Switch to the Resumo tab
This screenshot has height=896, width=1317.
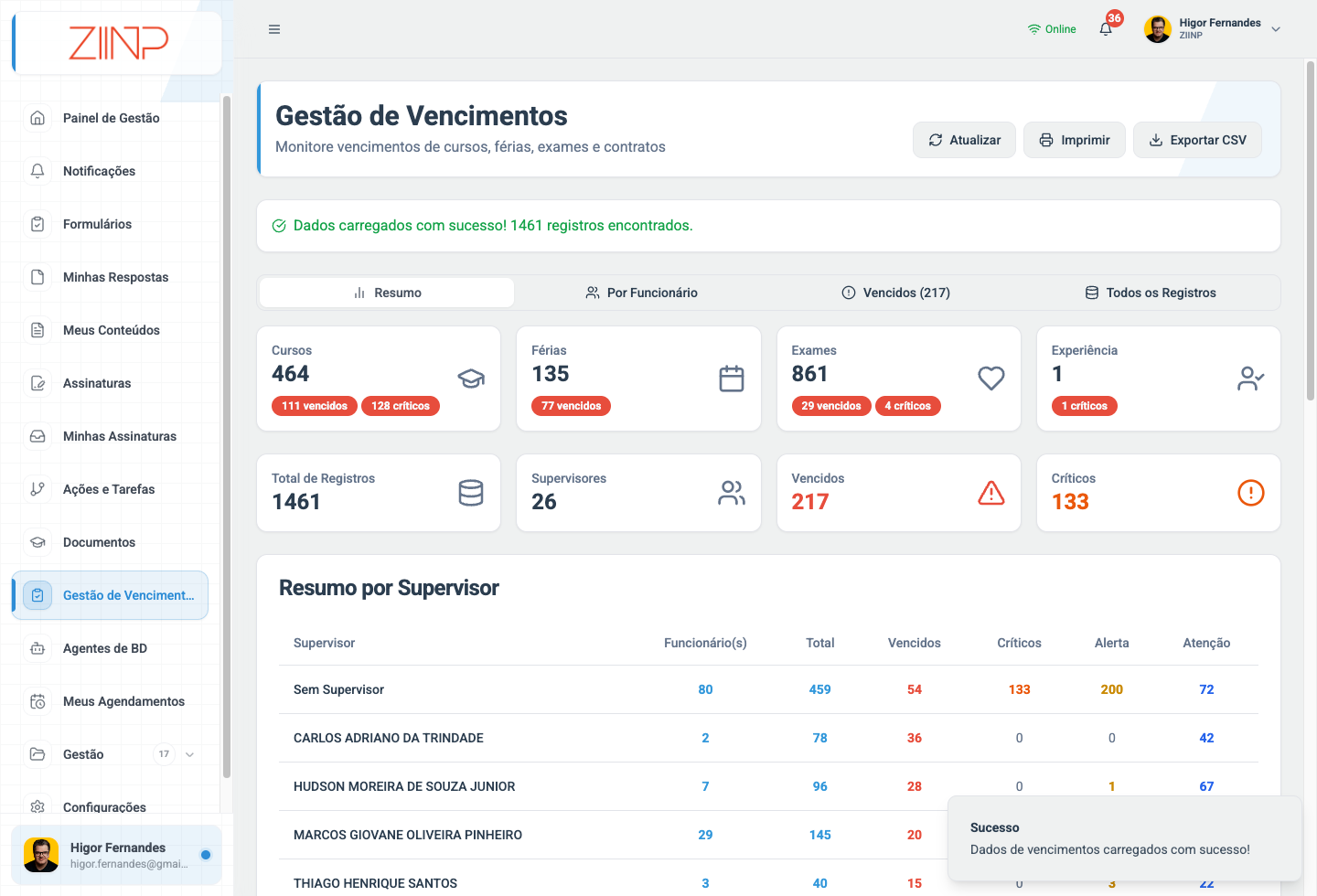(x=387, y=293)
